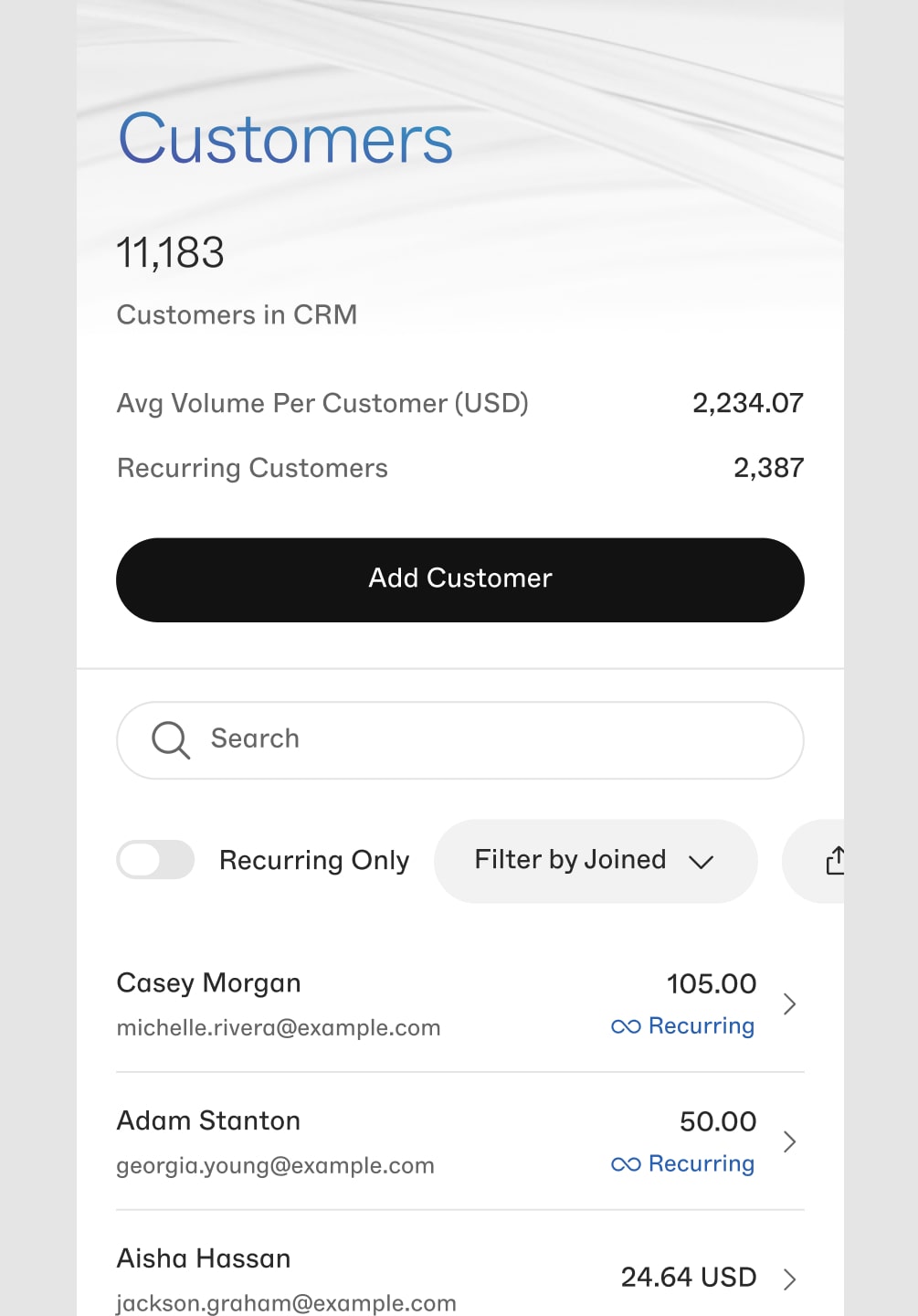Toggle the Recurring Only switch
Viewport: 918px width, 1316px height.
tap(155, 860)
